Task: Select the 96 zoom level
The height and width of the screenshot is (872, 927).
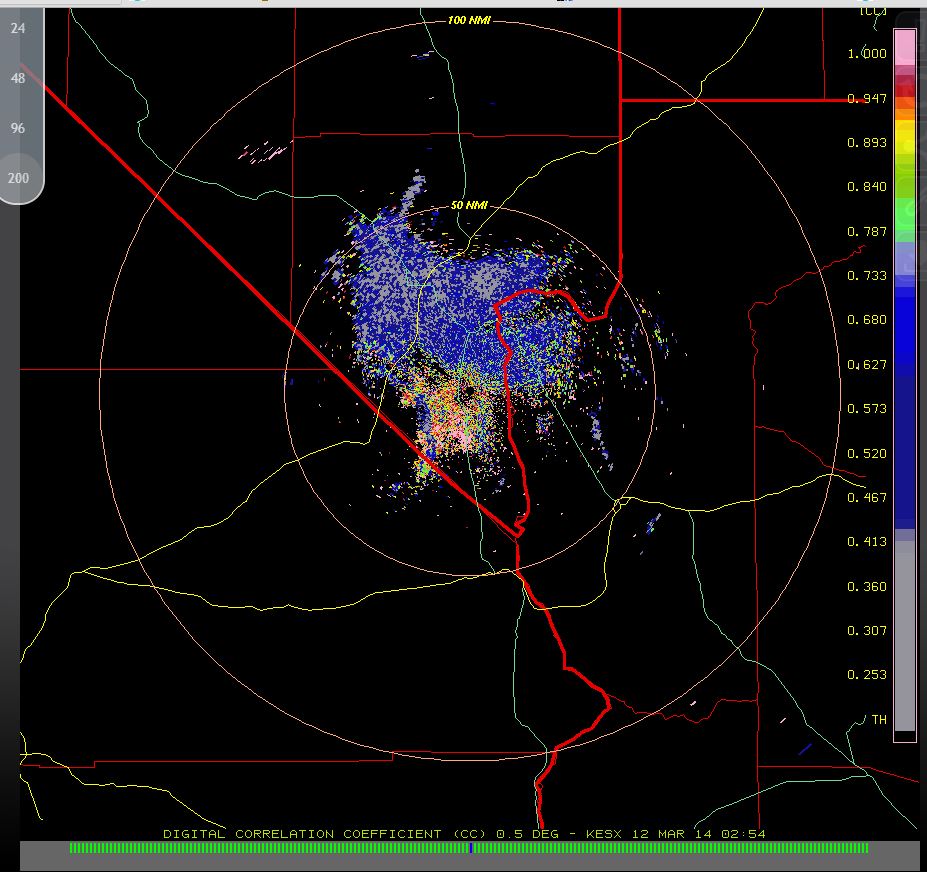Action: (18, 128)
